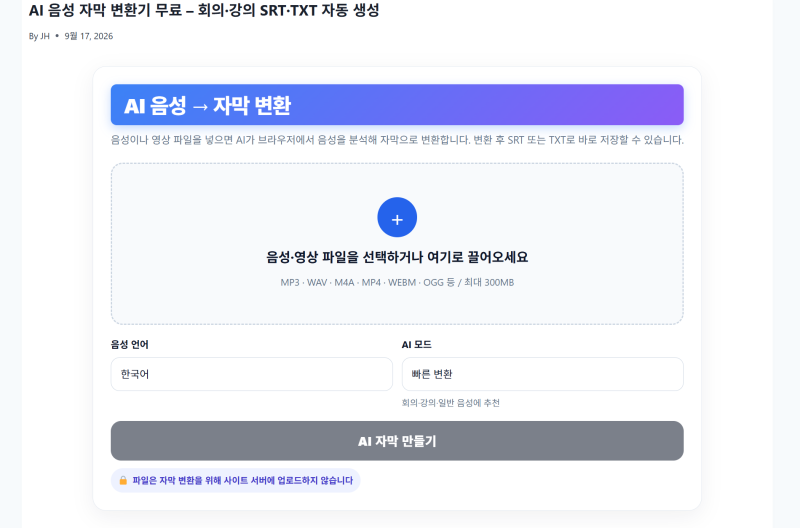Click the post date 9월 17, 2026
This screenshot has width=800, height=528.
tap(89, 36)
